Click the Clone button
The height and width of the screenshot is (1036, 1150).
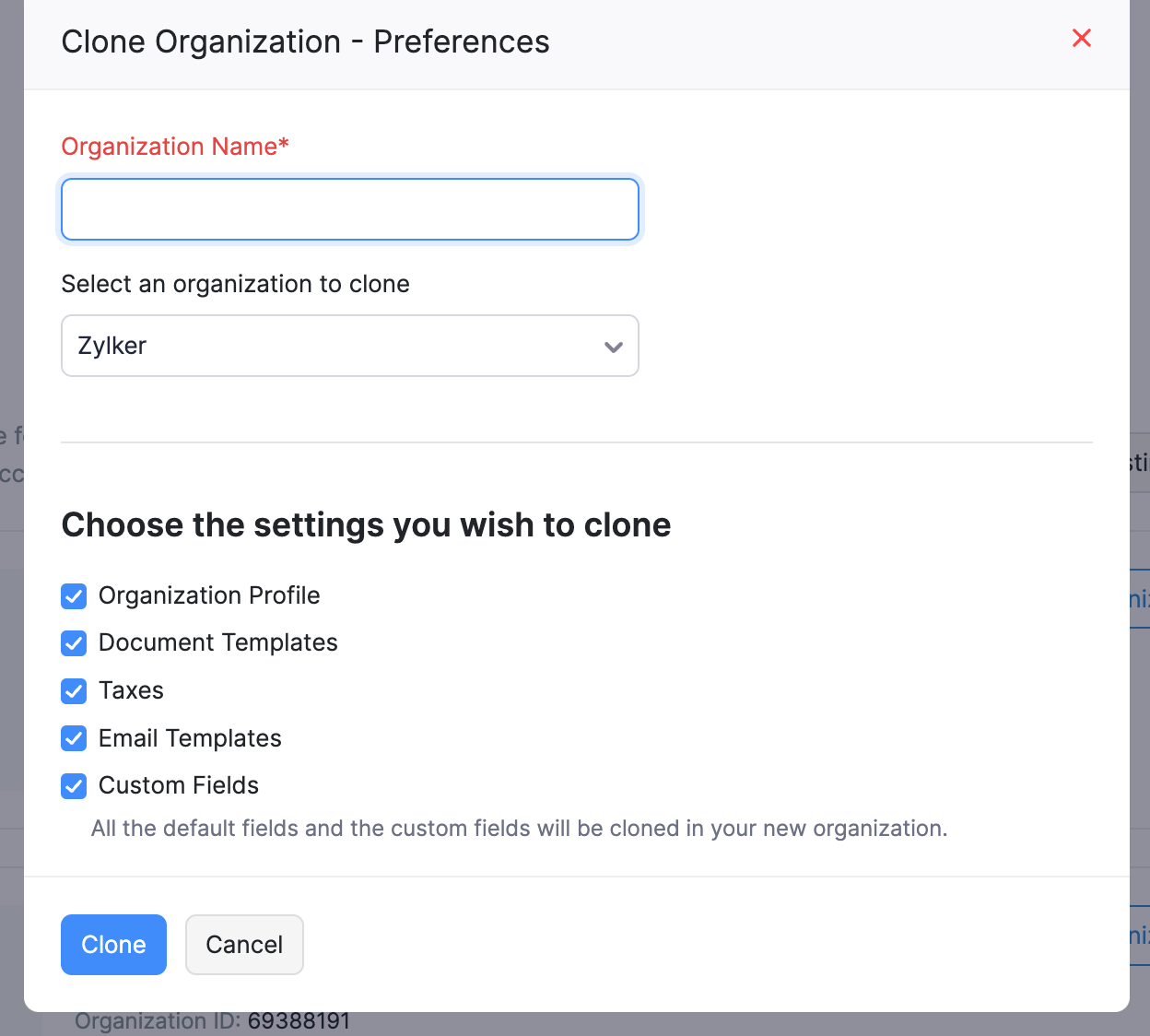click(x=113, y=944)
